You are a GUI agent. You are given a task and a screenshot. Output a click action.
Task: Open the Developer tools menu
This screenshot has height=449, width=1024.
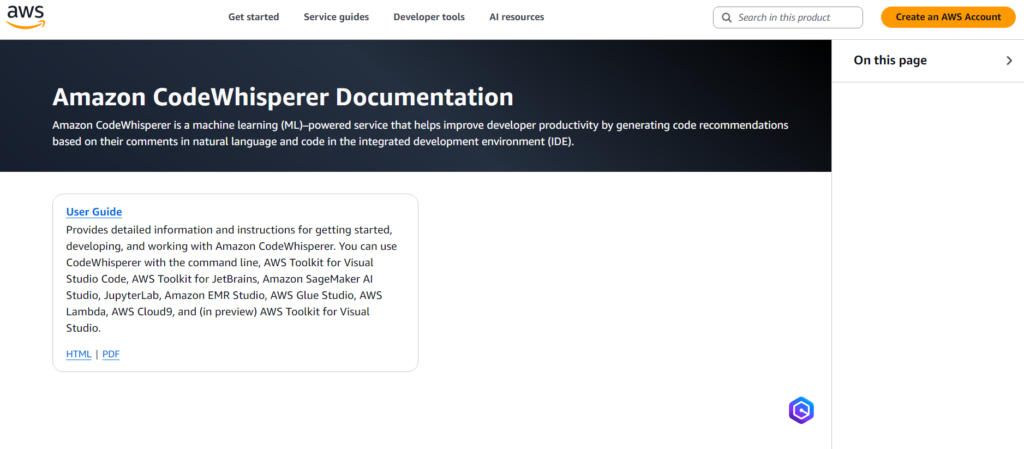click(x=429, y=17)
